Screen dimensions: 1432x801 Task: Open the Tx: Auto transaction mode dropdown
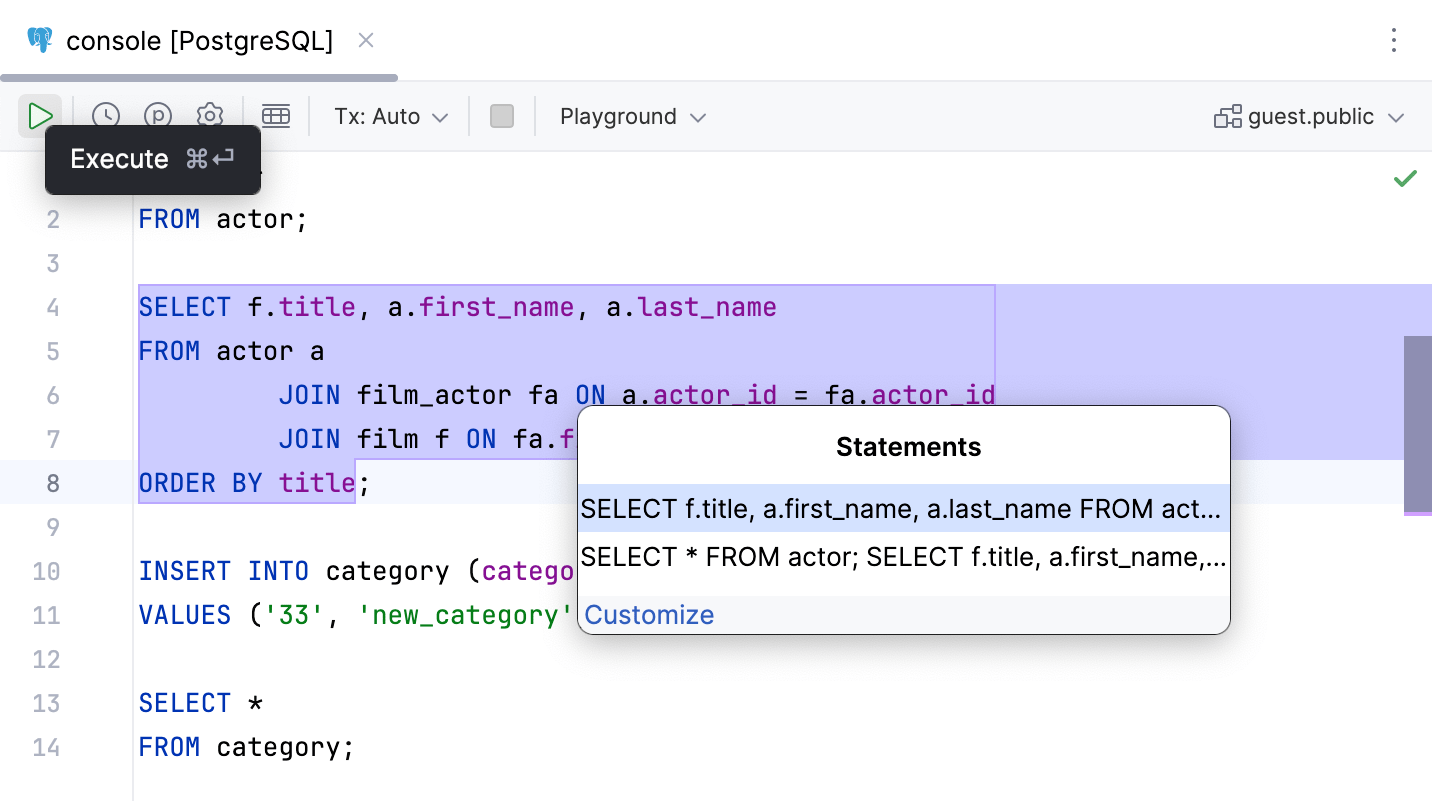[389, 116]
